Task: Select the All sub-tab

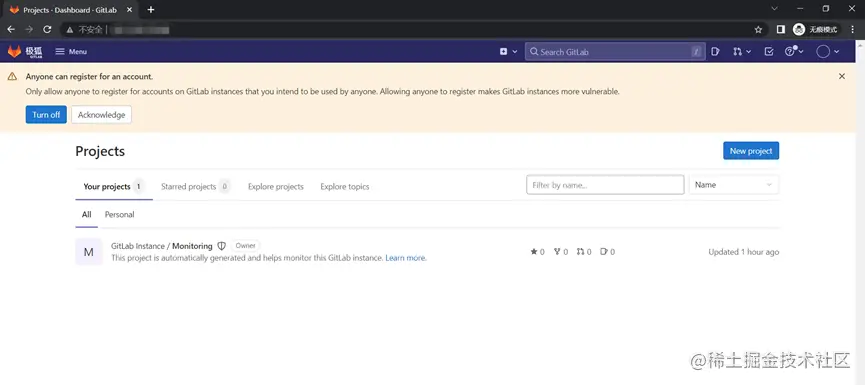Action: (x=87, y=215)
